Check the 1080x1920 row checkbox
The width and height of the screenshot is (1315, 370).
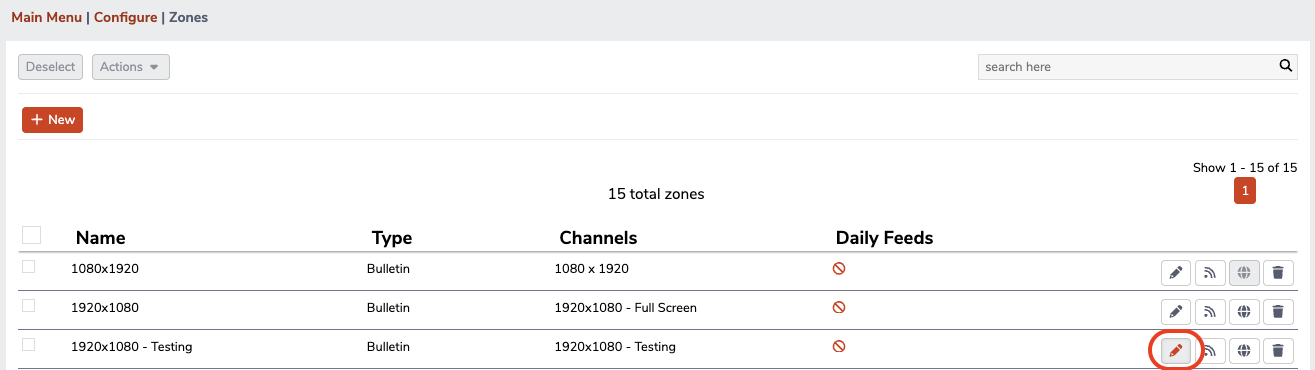point(28,266)
